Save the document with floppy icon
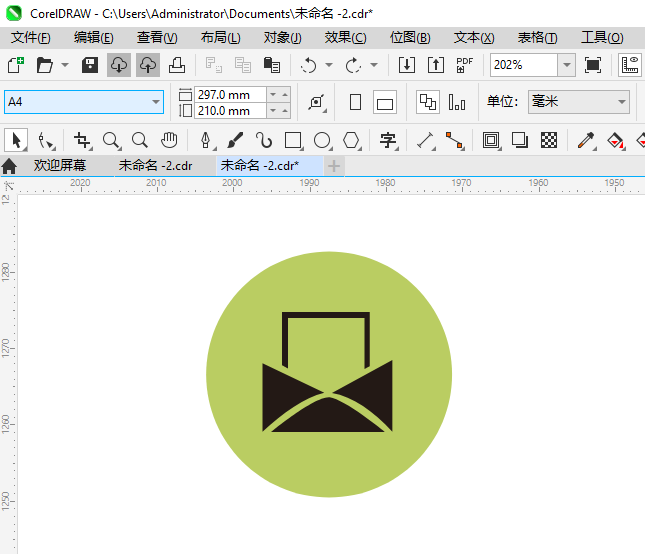645x554 pixels. (x=90, y=65)
